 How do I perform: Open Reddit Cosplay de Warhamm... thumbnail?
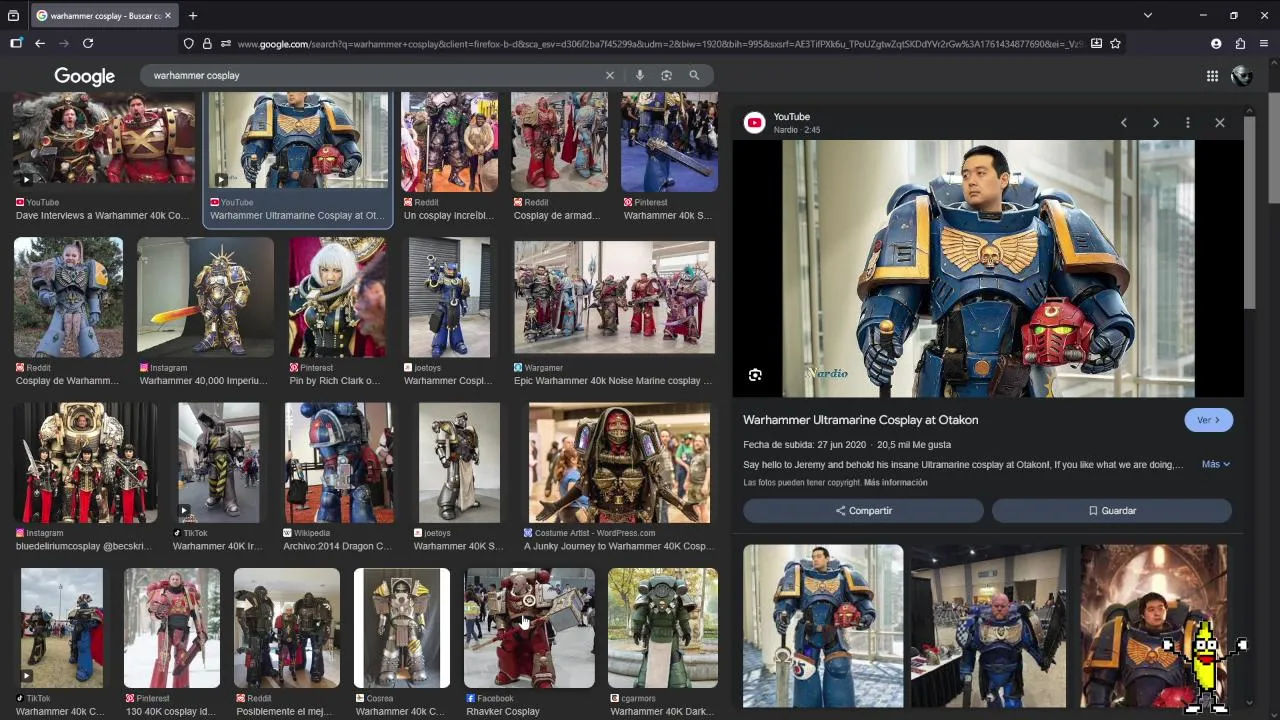tap(68, 297)
